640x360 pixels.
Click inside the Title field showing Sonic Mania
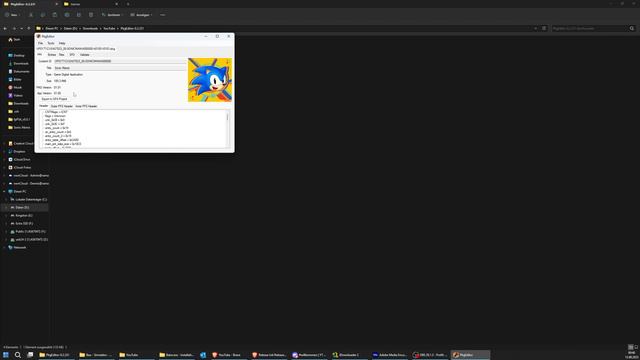[120, 68]
